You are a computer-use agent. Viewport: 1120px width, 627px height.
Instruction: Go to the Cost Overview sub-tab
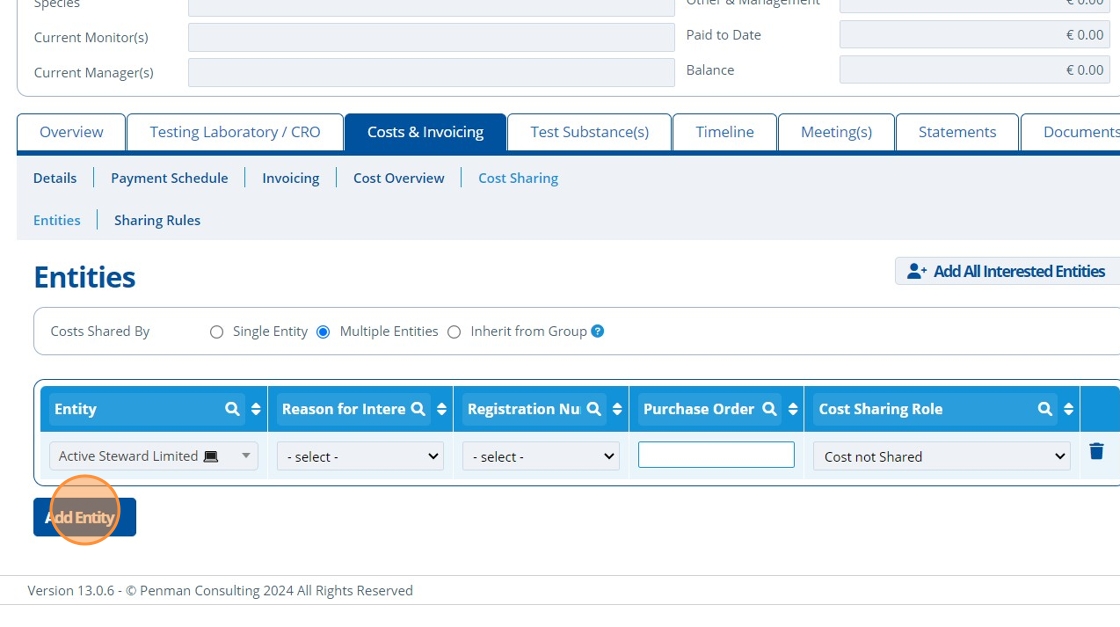[x=399, y=178]
